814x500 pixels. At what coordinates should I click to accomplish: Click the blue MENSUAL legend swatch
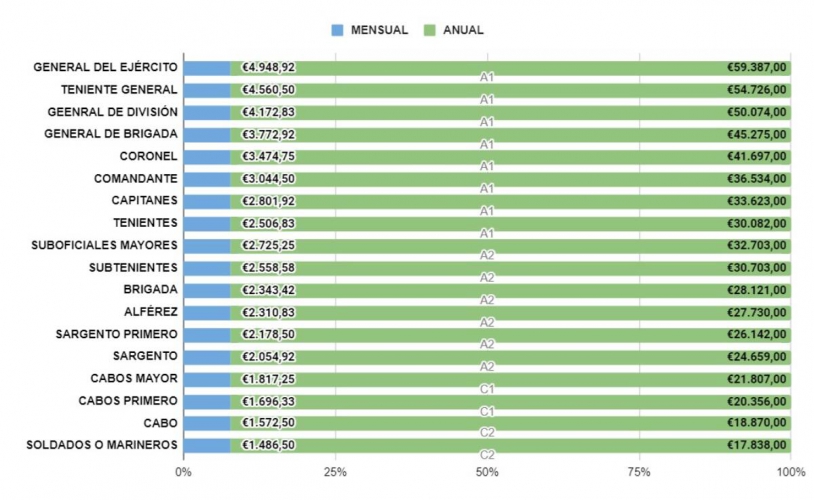[337, 30]
